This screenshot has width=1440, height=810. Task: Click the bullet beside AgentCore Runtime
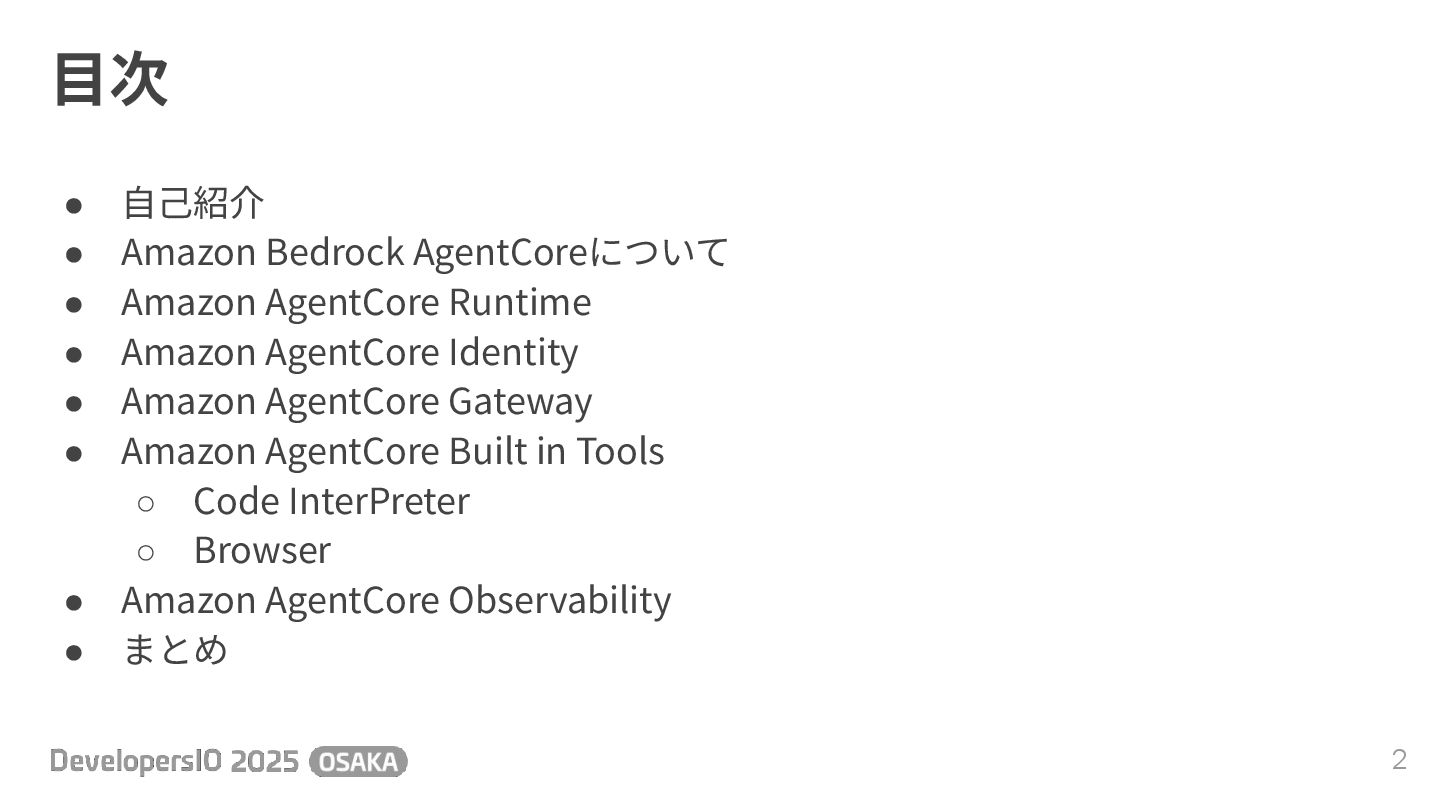click(73, 304)
